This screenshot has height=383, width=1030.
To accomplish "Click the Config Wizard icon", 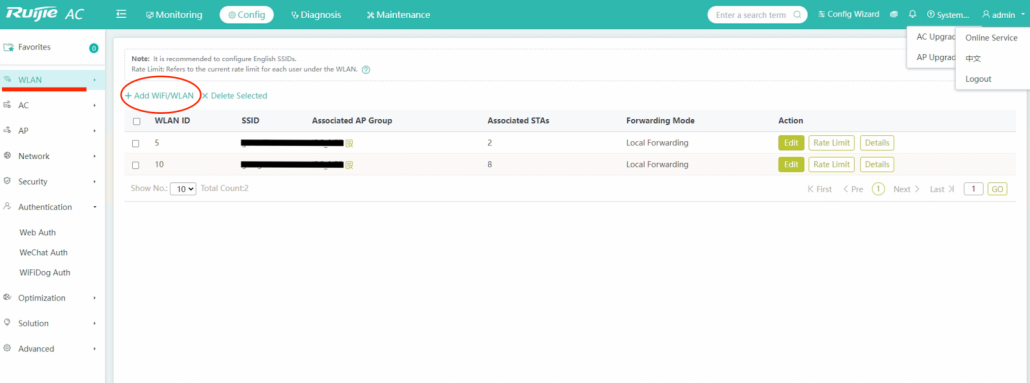I will [822, 14].
